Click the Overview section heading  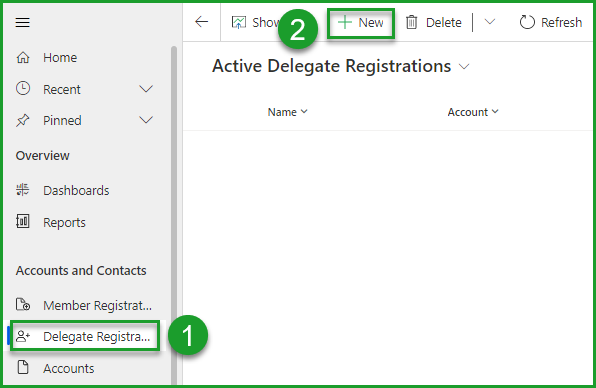43,155
